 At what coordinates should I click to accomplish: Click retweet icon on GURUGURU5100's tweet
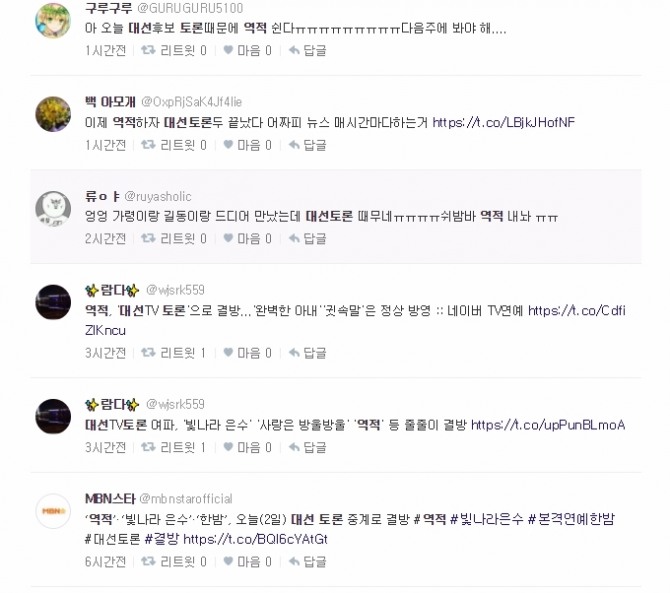click(x=148, y=50)
